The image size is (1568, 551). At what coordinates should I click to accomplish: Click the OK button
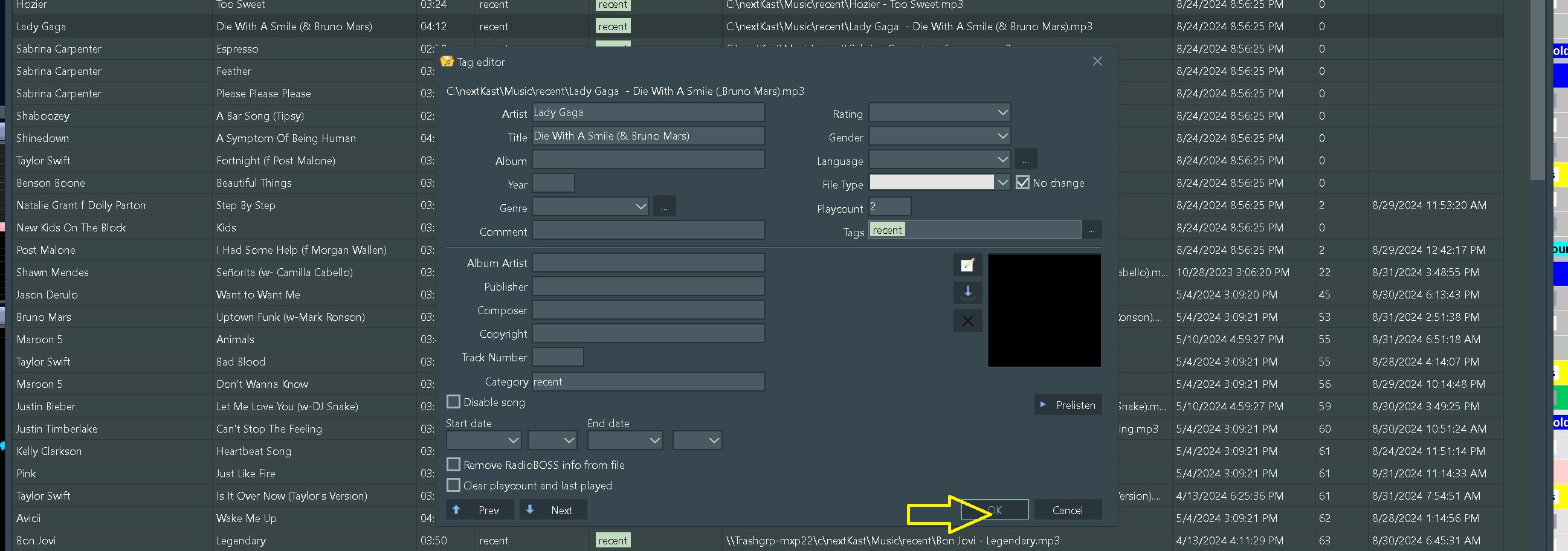tap(995, 510)
